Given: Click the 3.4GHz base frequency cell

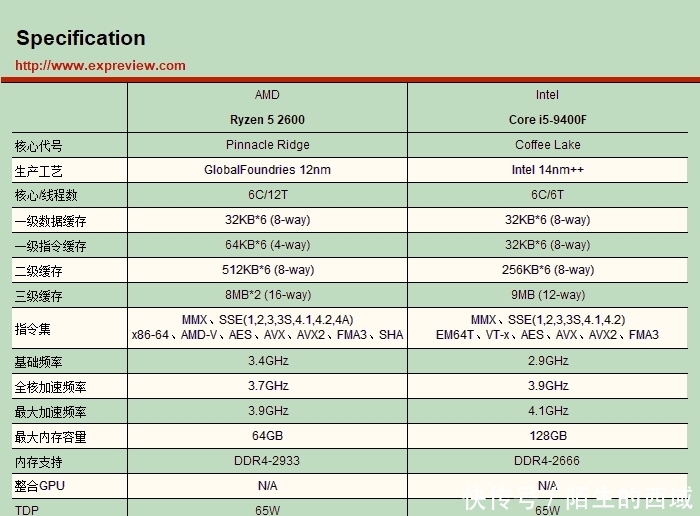Looking at the screenshot, I should (267, 361).
